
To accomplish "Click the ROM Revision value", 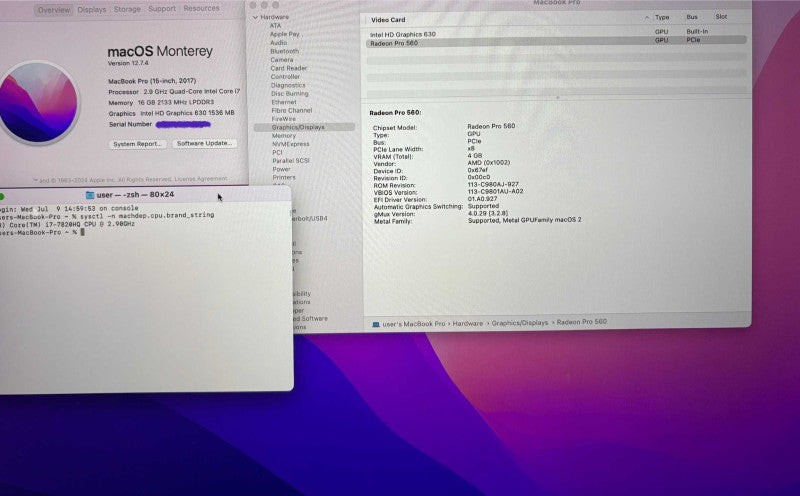I will click(493, 184).
